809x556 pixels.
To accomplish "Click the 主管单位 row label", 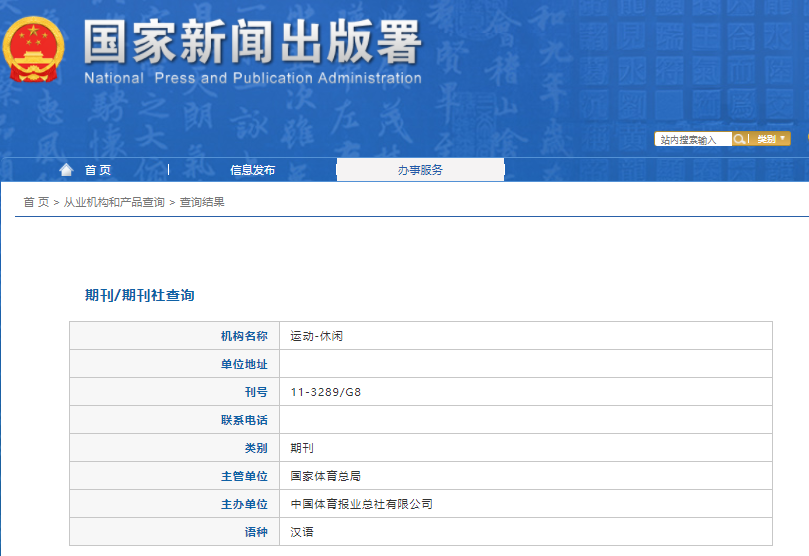I will coord(244,476).
